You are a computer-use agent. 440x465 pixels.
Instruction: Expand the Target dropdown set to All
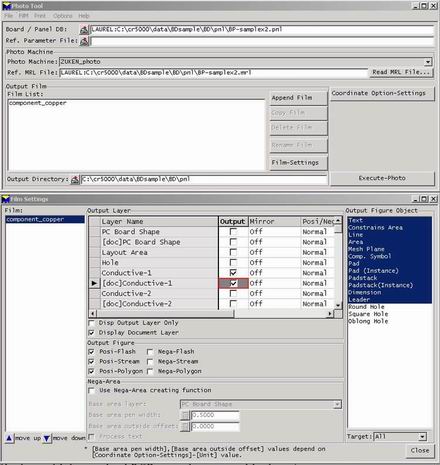pyautogui.click(x=422, y=437)
